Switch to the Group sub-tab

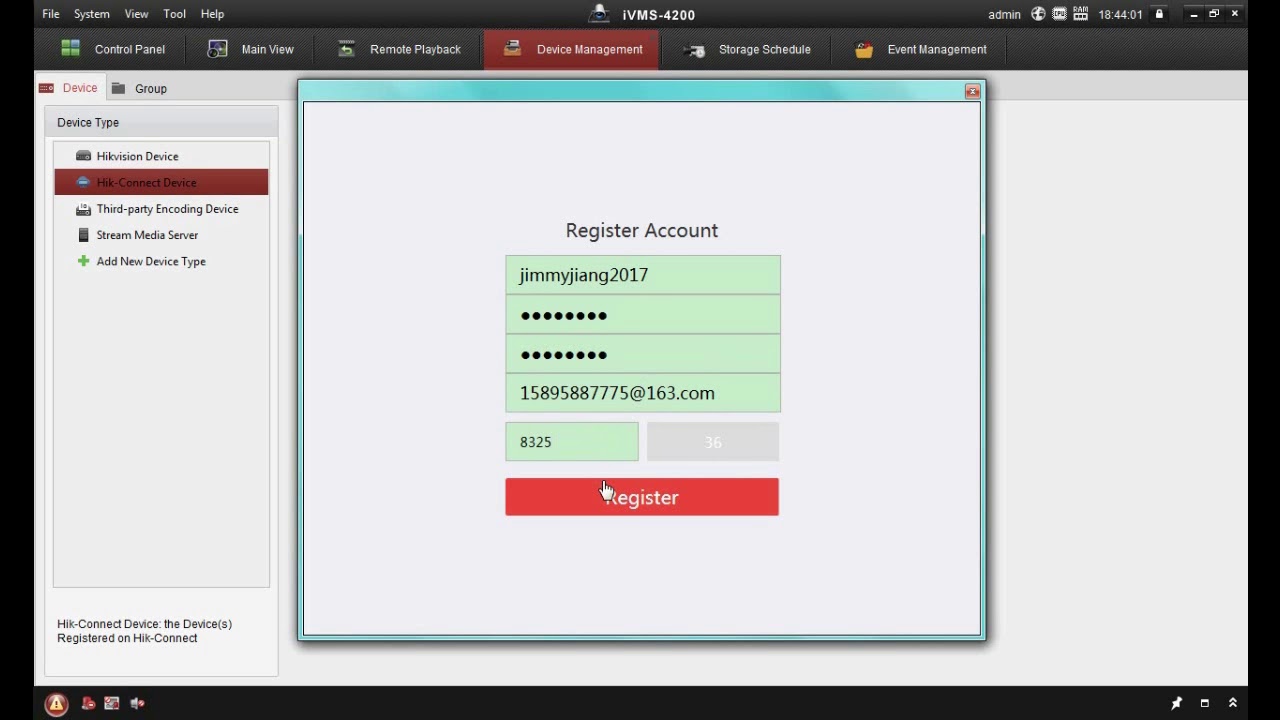click(139, 88)
